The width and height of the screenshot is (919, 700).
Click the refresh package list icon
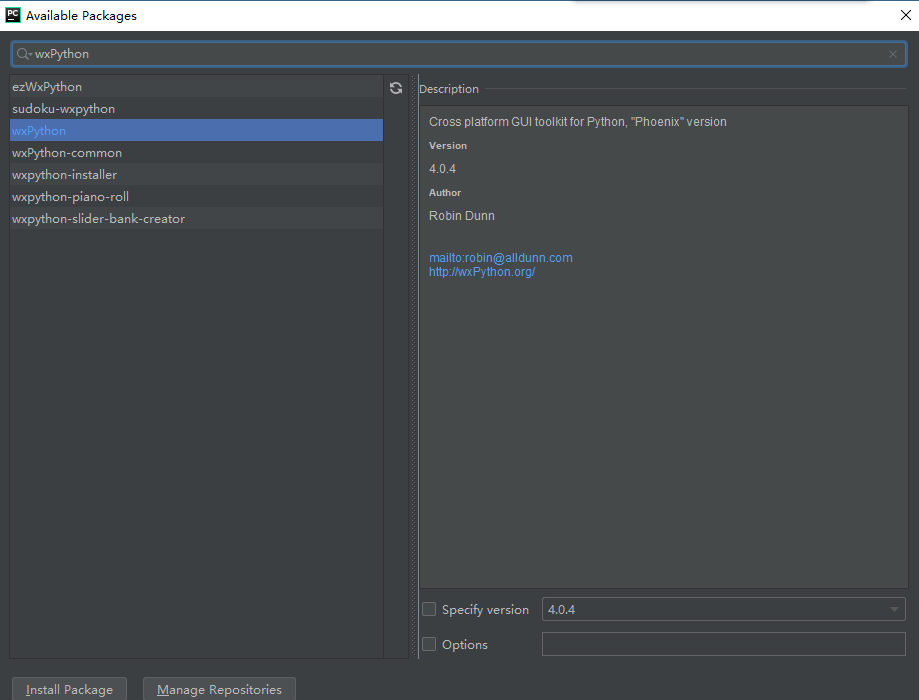[396, 88]
